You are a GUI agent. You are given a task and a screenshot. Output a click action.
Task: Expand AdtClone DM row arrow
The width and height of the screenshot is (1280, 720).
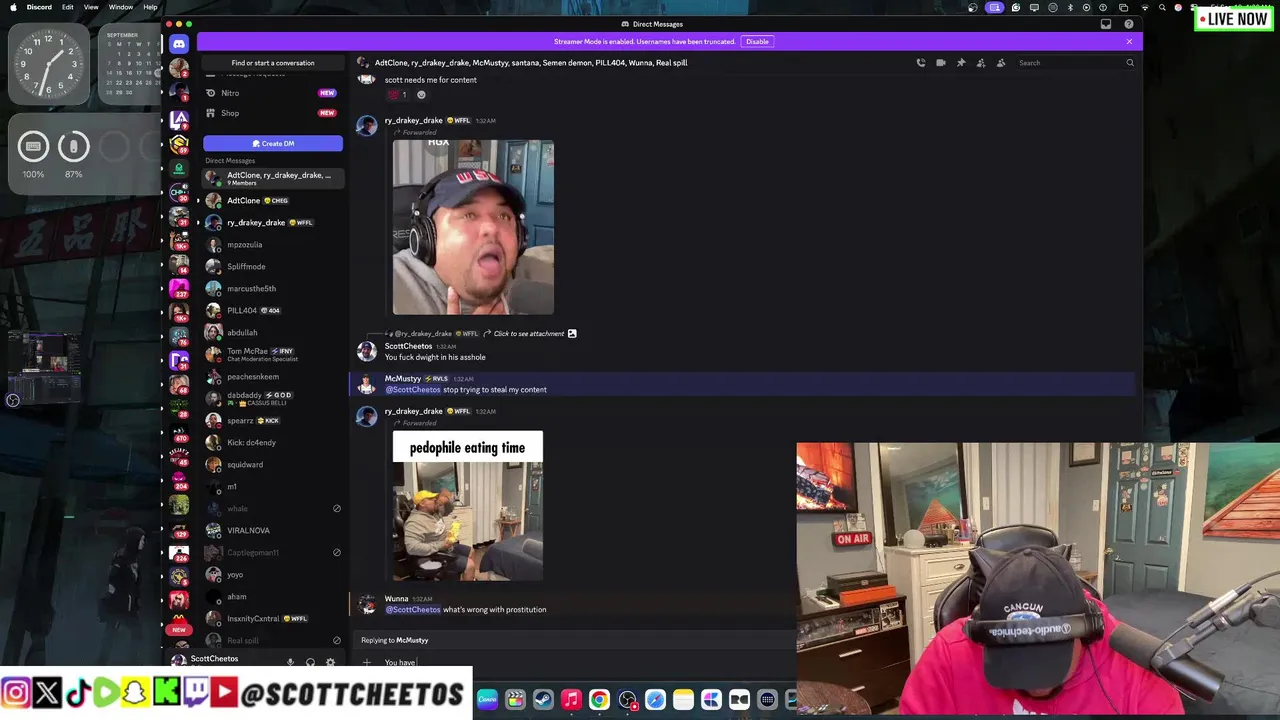198,201
